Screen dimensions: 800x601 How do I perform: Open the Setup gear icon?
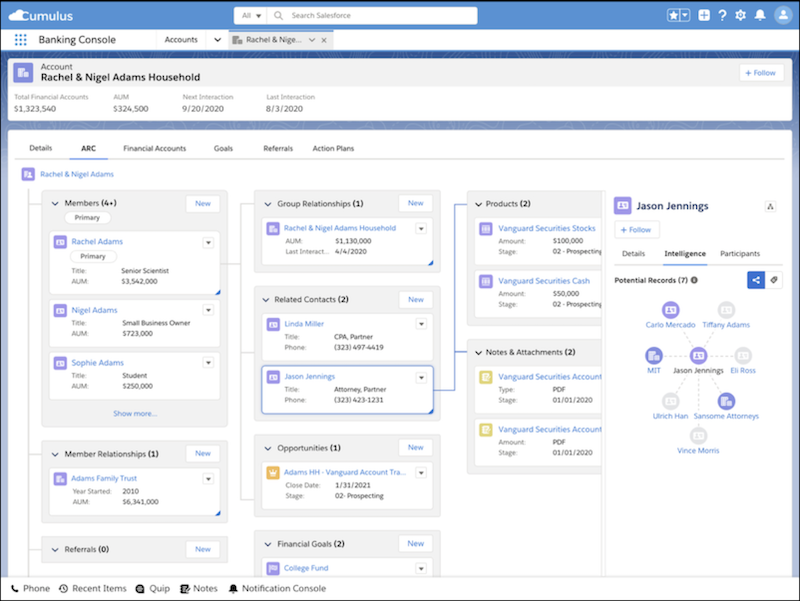point(741,15)
